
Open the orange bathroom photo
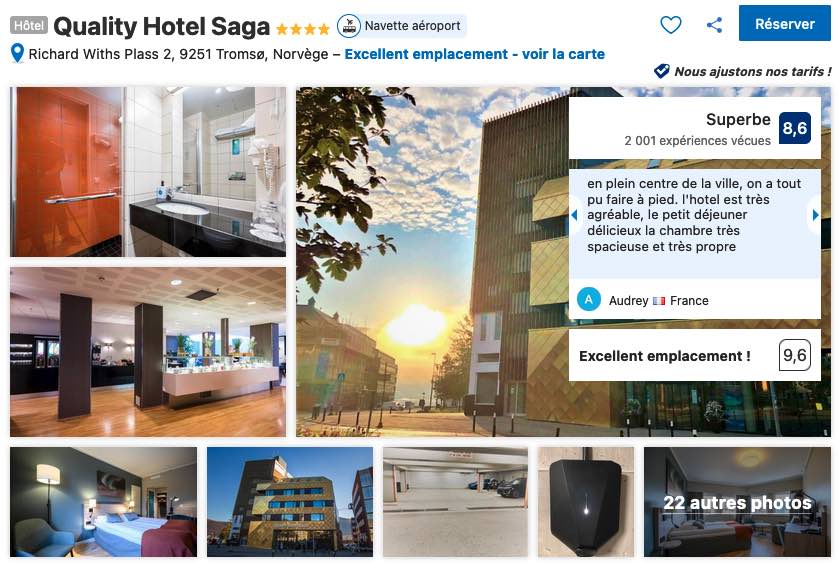(x=148, y=171)
